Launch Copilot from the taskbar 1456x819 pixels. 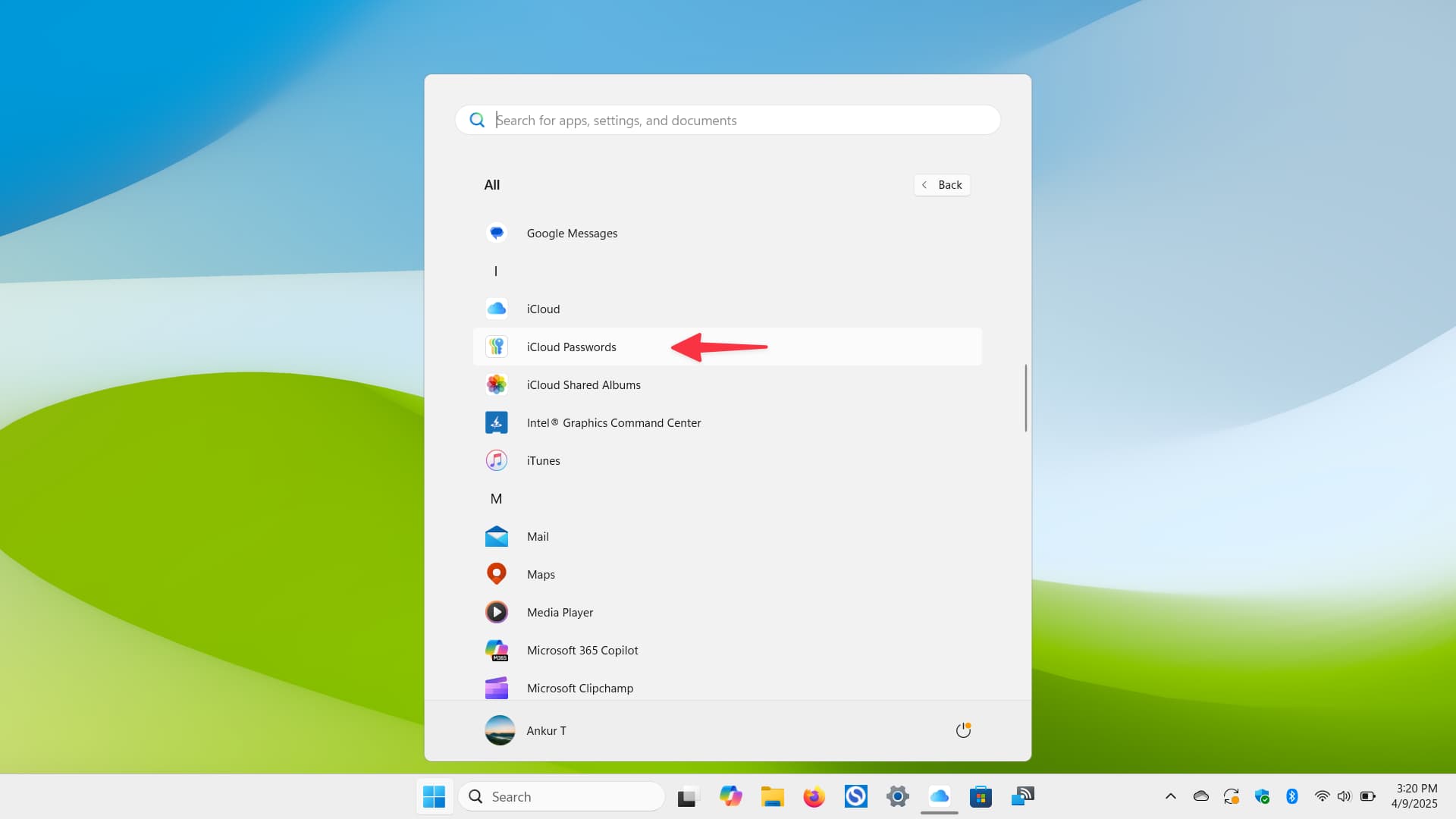(730, 796)
